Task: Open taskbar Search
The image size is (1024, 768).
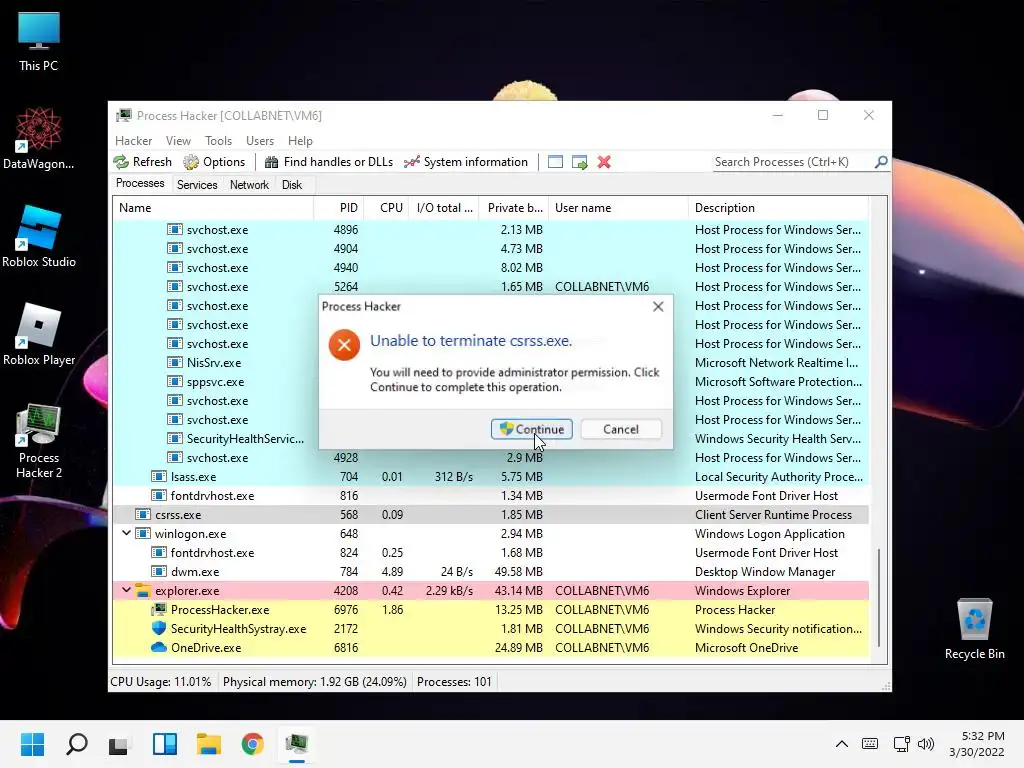Action: [x=76, y=744]
